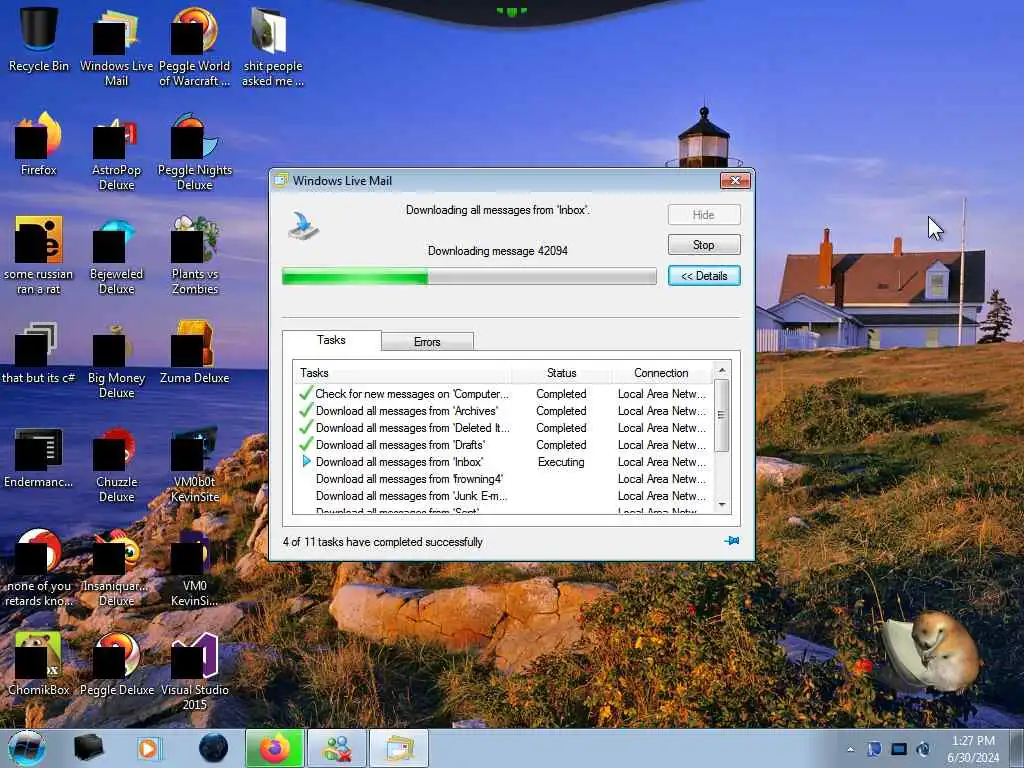Select Chuzzle Deluxe desktop icon
The height and width of the screenshot is (768, 1024).
(116, 465)
